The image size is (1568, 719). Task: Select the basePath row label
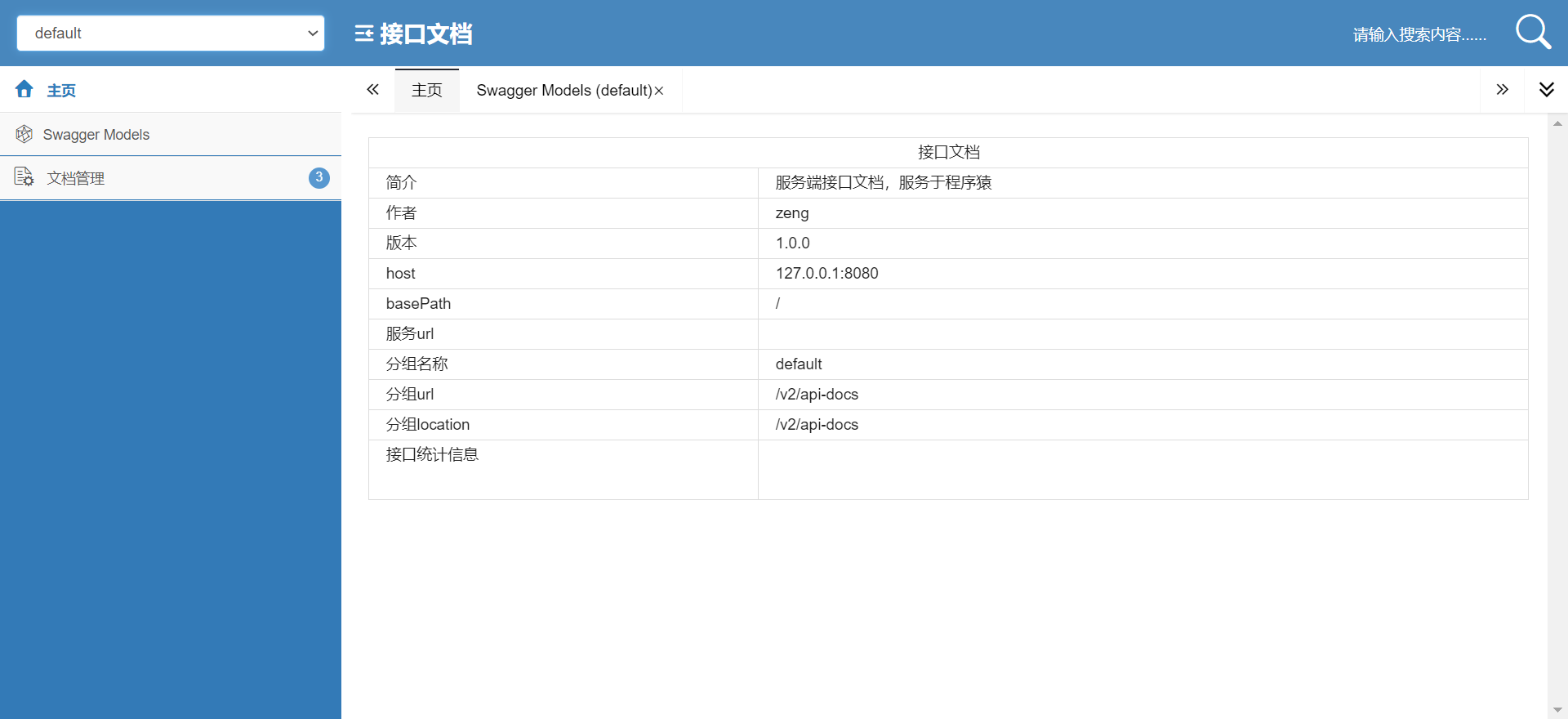[418, 303]
